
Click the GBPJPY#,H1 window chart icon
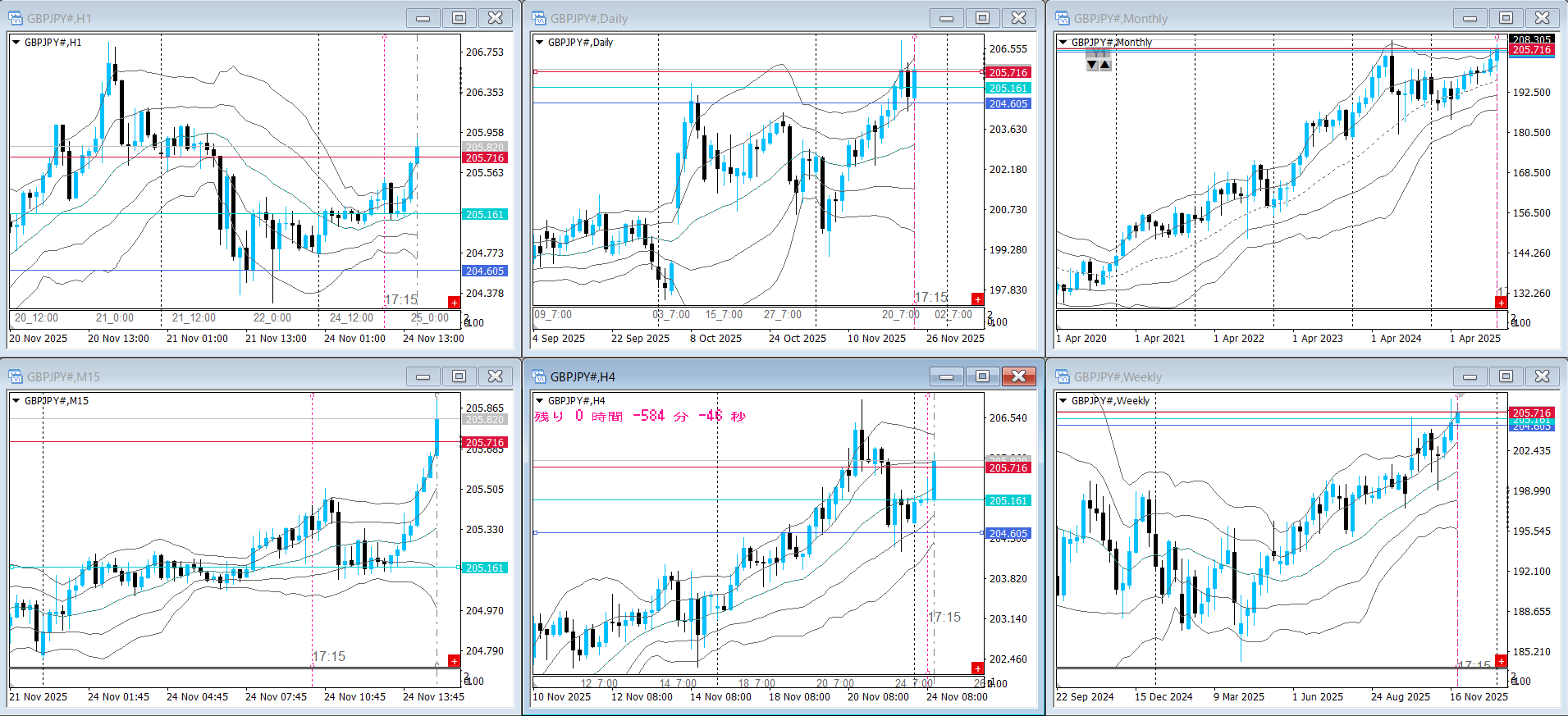[x=16, y=18]
